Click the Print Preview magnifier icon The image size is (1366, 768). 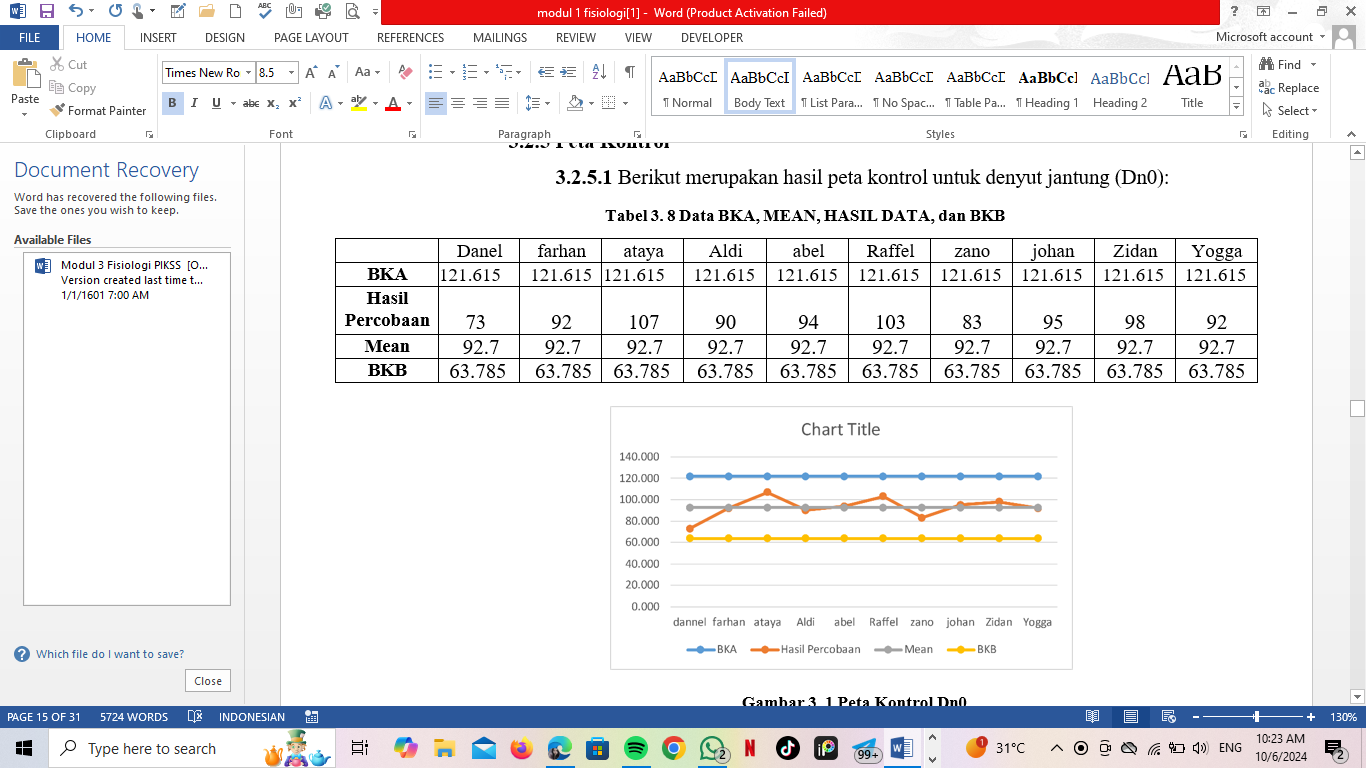pos(352,12)
